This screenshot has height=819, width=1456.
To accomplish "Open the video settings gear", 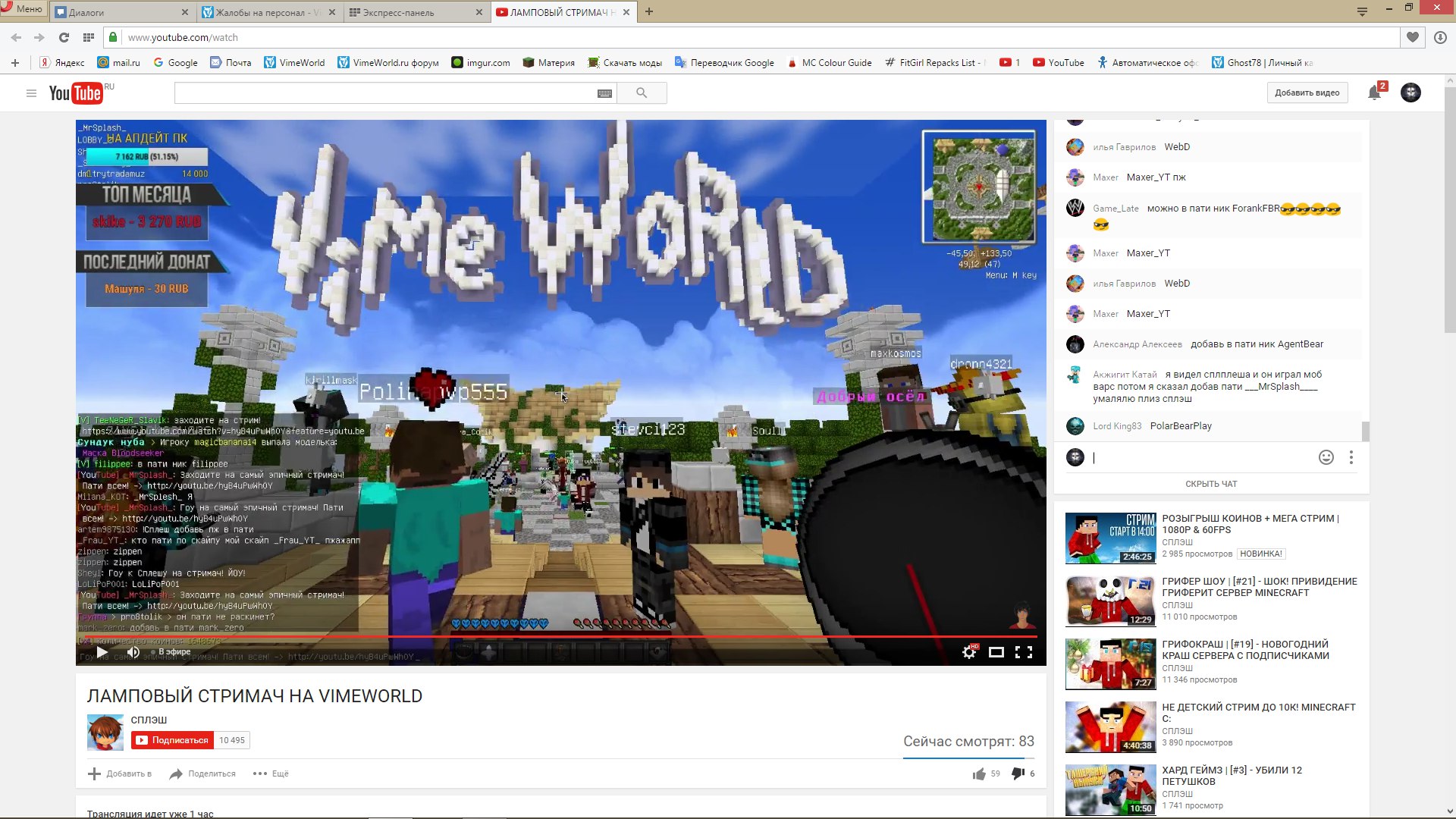I will pos(969,652).
